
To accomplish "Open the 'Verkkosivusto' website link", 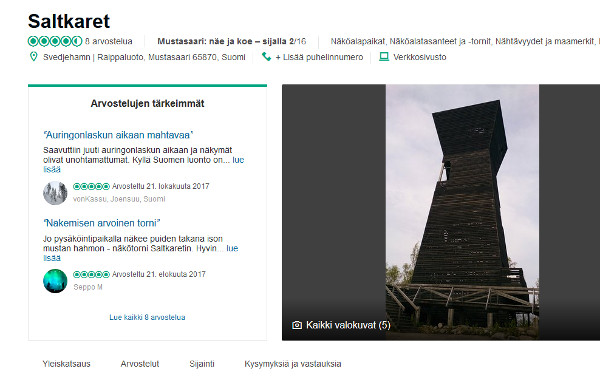I will (420, 57).
